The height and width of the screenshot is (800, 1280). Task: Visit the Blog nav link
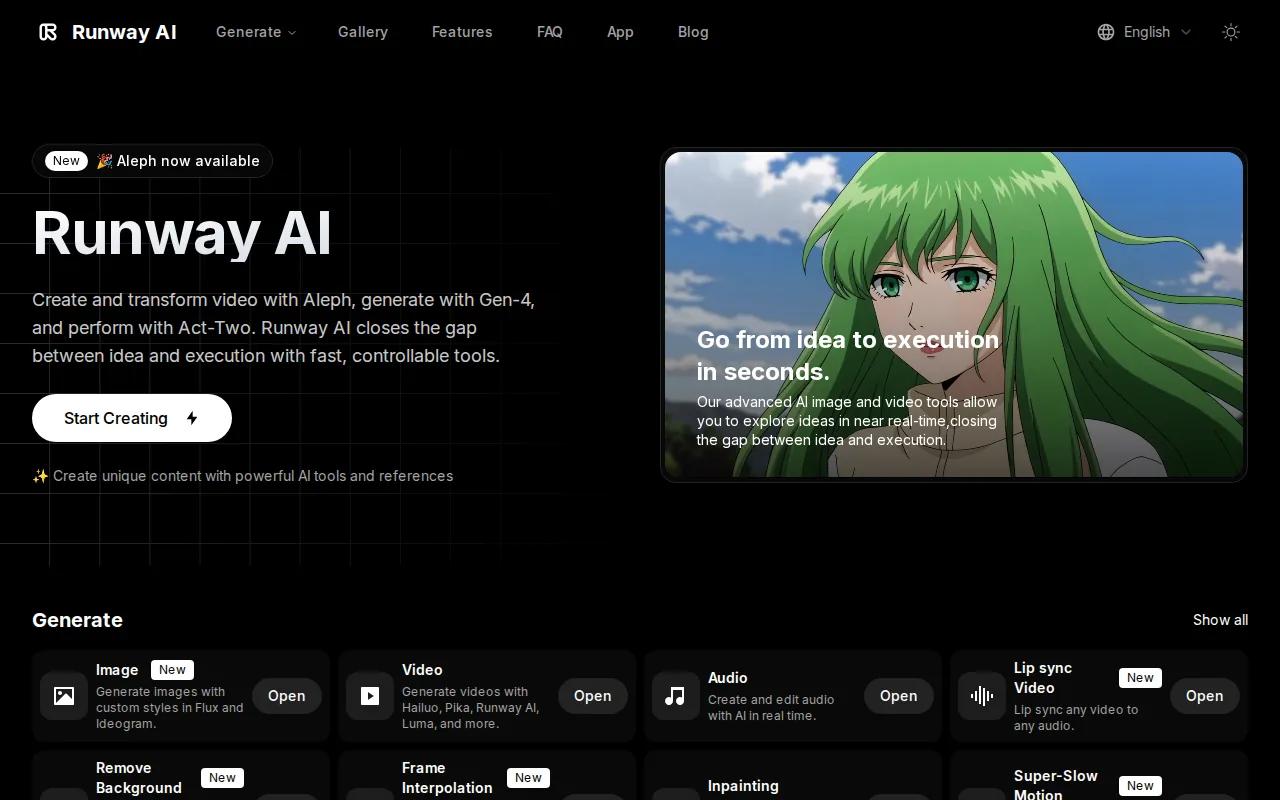pyautogui.click(x=693, y=32)
